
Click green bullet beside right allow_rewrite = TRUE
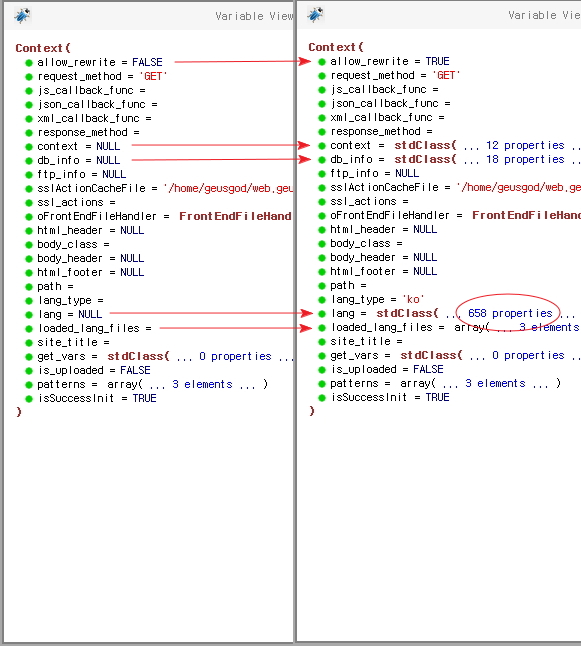click(x=322, y=62)
